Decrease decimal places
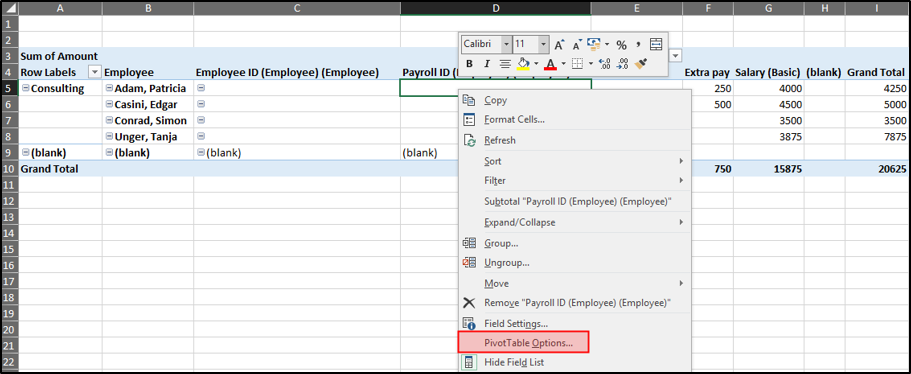911x374 pixels. click(623, 64)
